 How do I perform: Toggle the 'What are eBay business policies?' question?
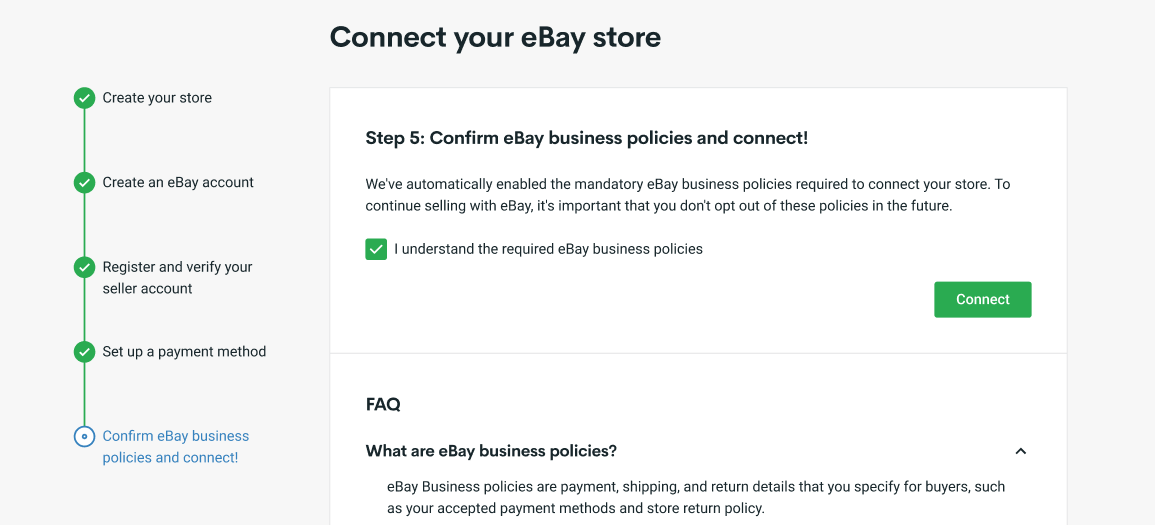pos(491,451)
